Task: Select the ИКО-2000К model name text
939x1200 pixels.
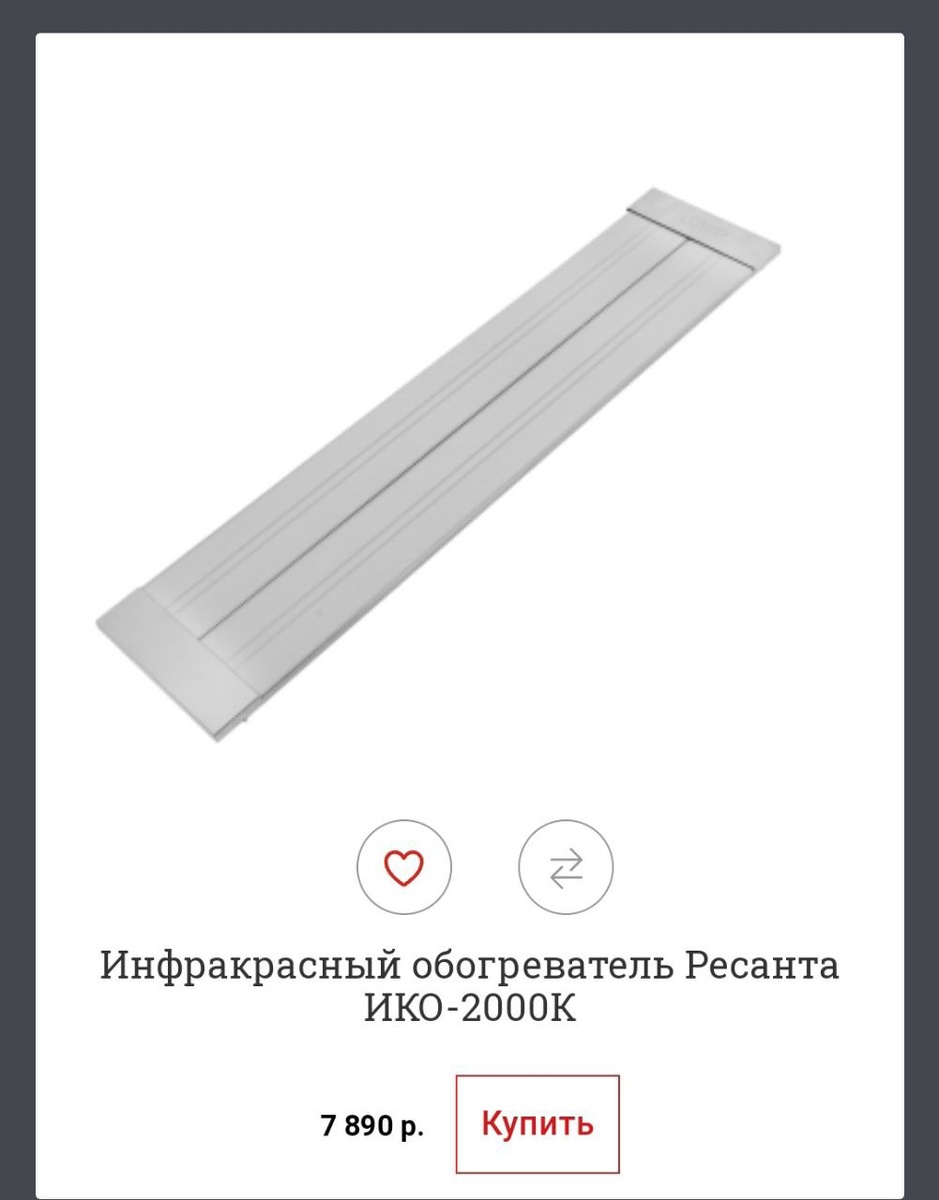Action: 470,1009
